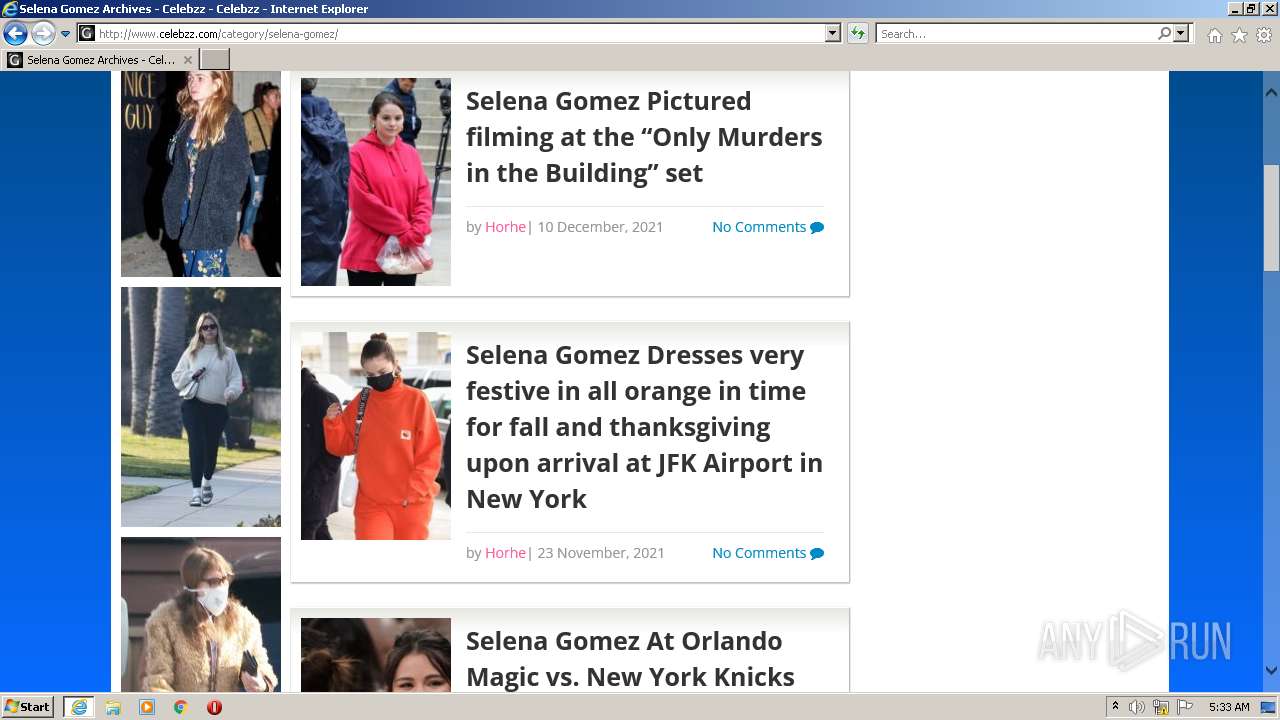Click the scrollbar up arrow
The width and height of the screenshot is (1280, 720).
click(x=1271, y=92)
